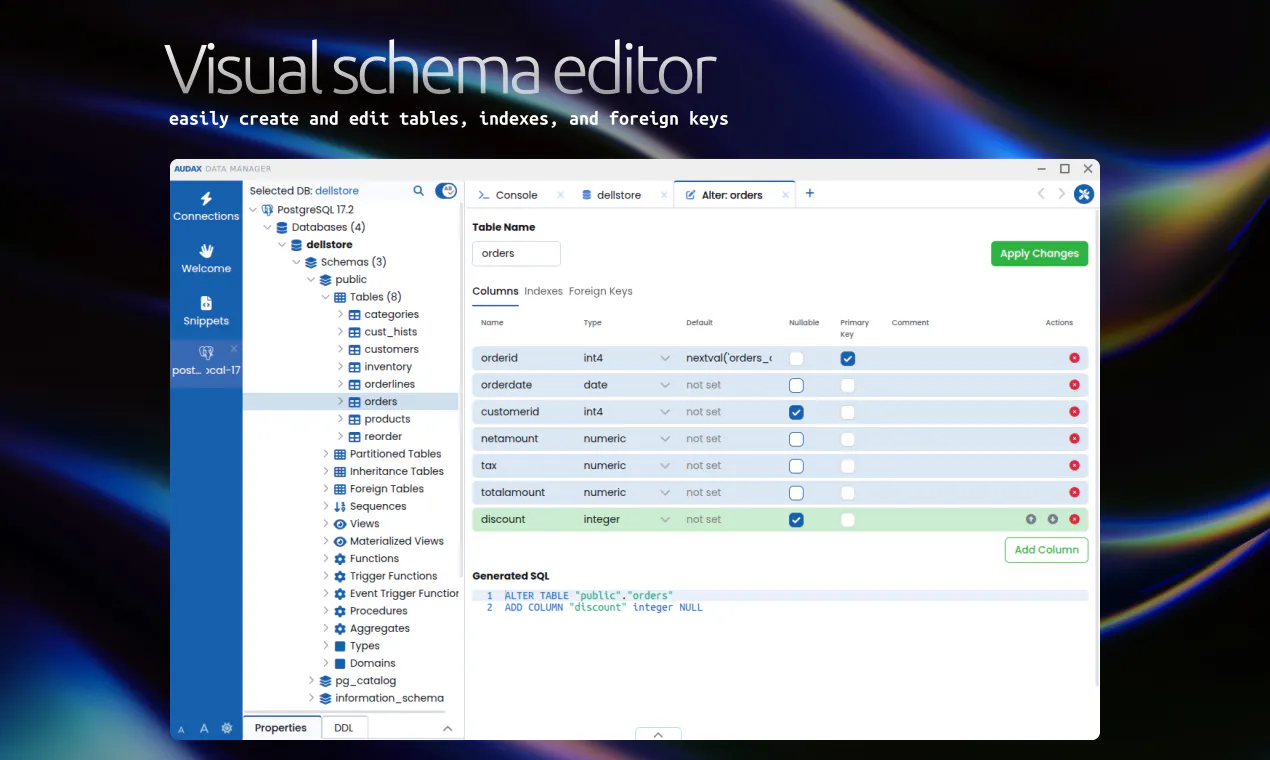The width and height of the screenshot is (1270, 760).
Task: Open the Foreign Keys tab
Action: pyautogui.click(x=600, y=291)
